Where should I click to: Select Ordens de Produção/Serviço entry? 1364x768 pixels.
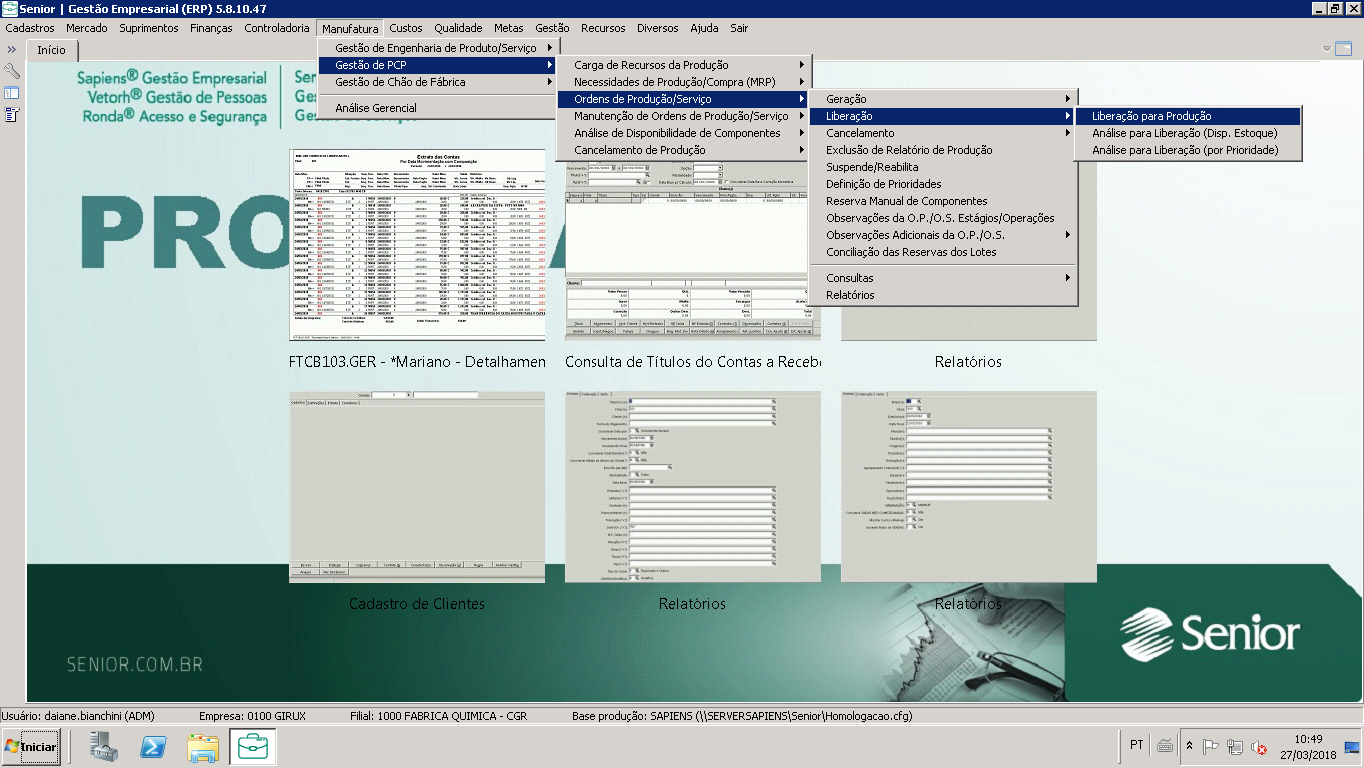coord(683,99)
